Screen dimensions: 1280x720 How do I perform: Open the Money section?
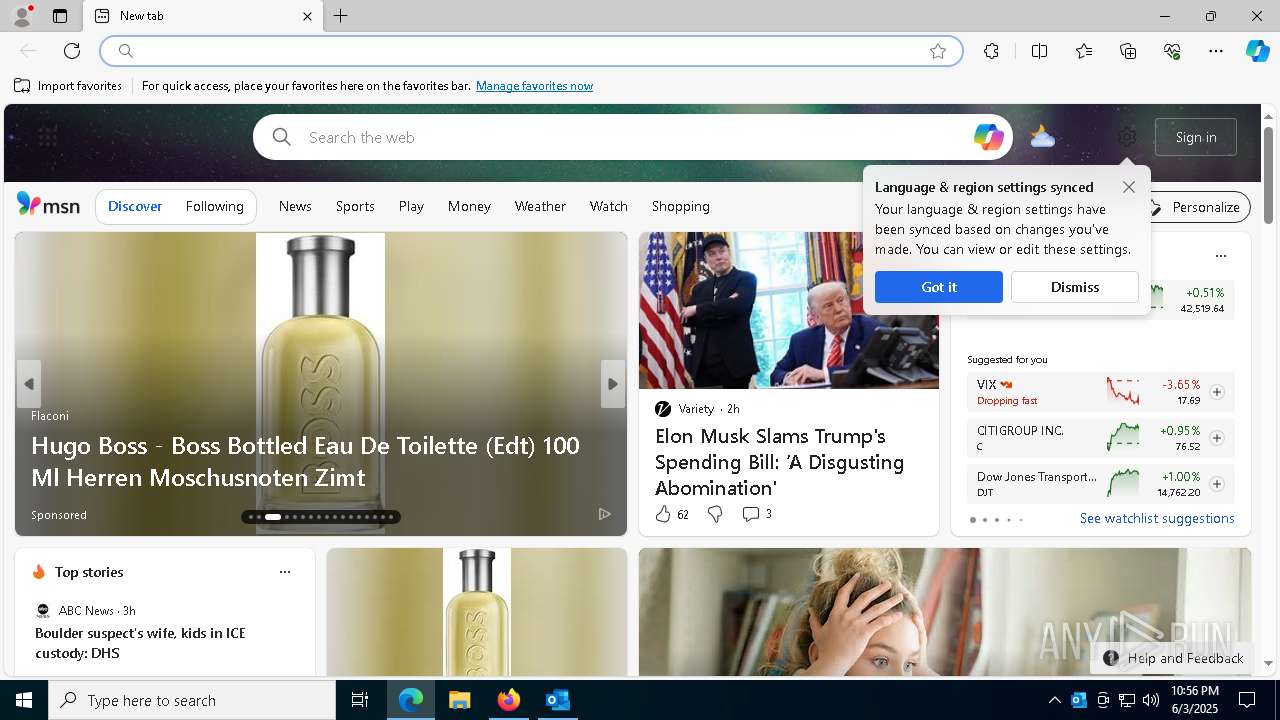(x=469, y=206)
